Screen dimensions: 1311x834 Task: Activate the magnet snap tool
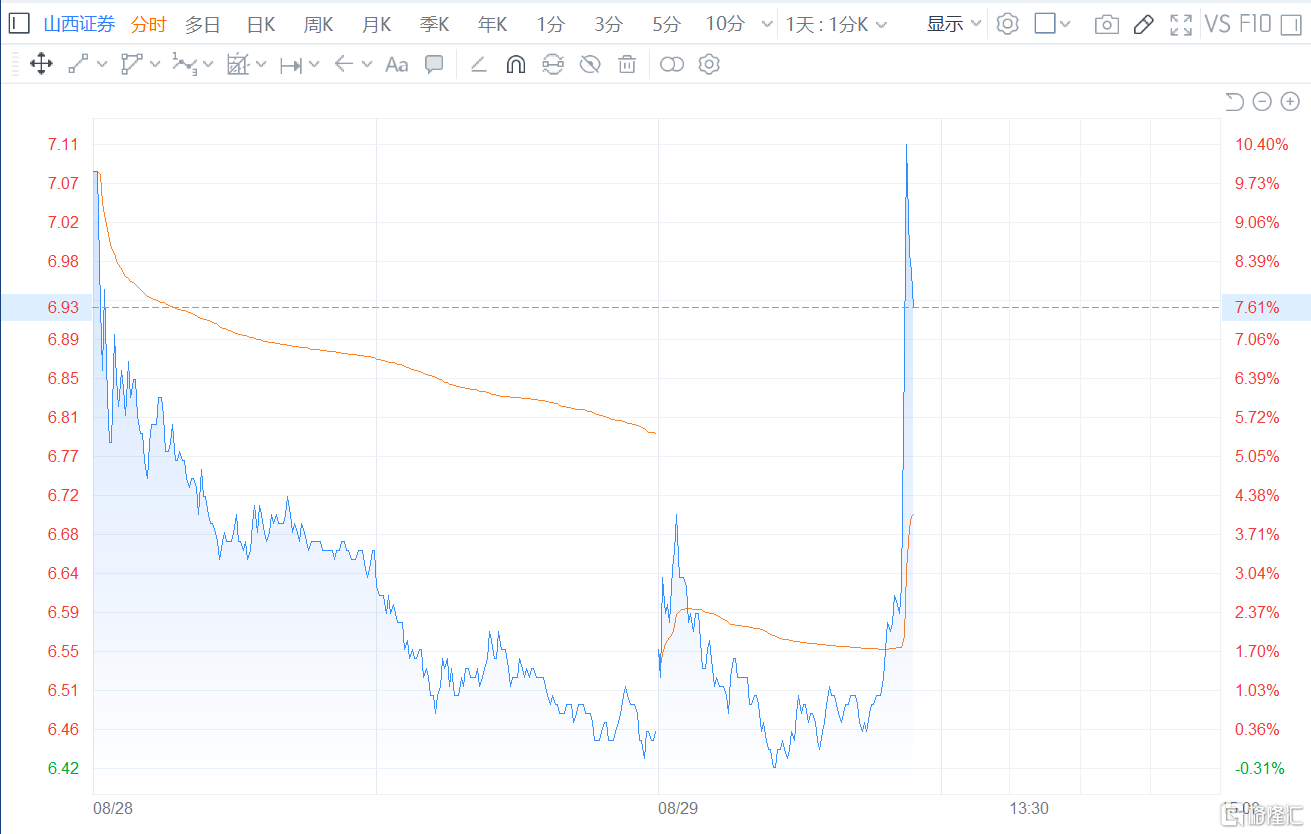[x=516, y=65]
